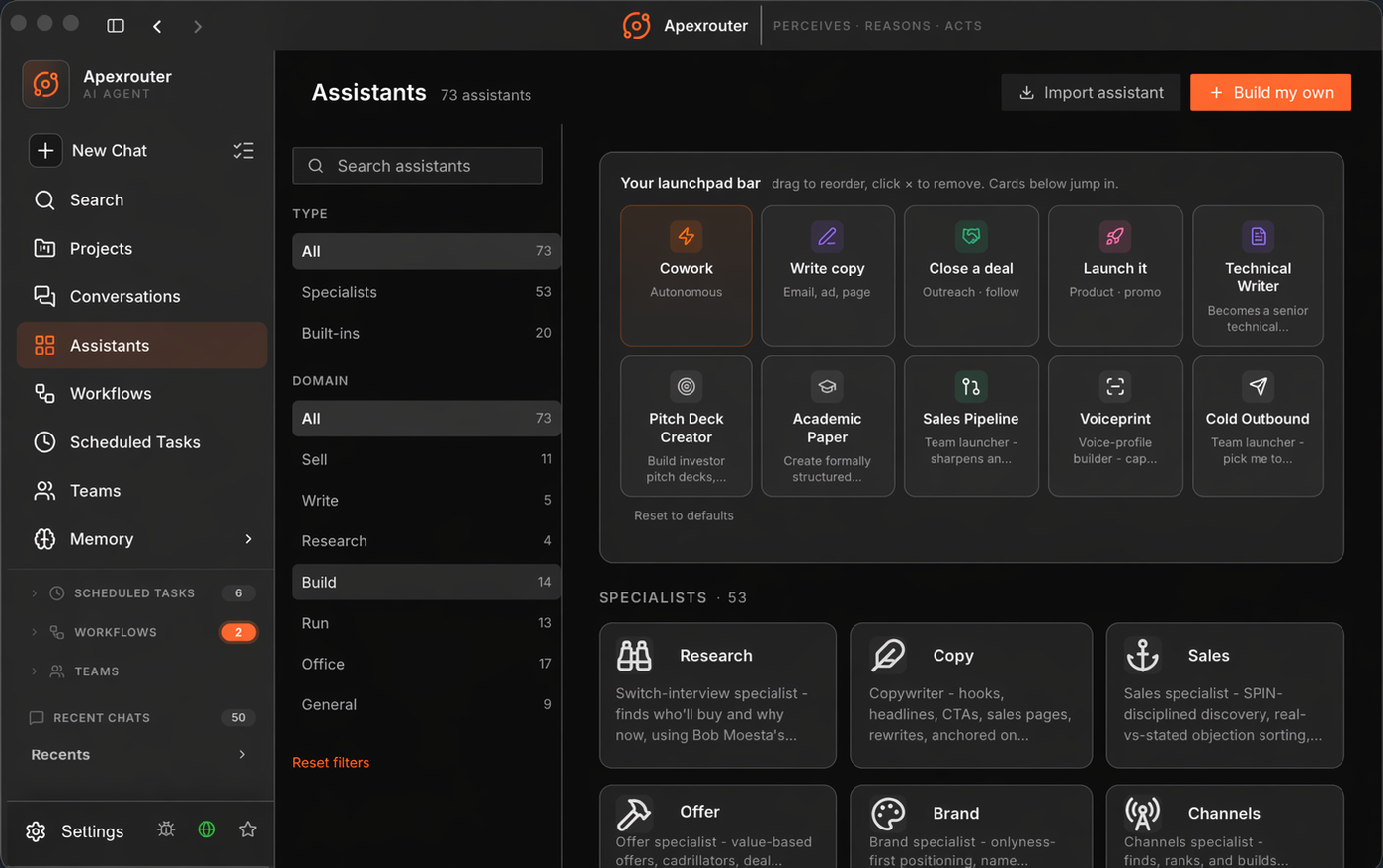The image size is (1383, 868).
Task: Open the checklist icon beside New Chat
Action: 243,150
